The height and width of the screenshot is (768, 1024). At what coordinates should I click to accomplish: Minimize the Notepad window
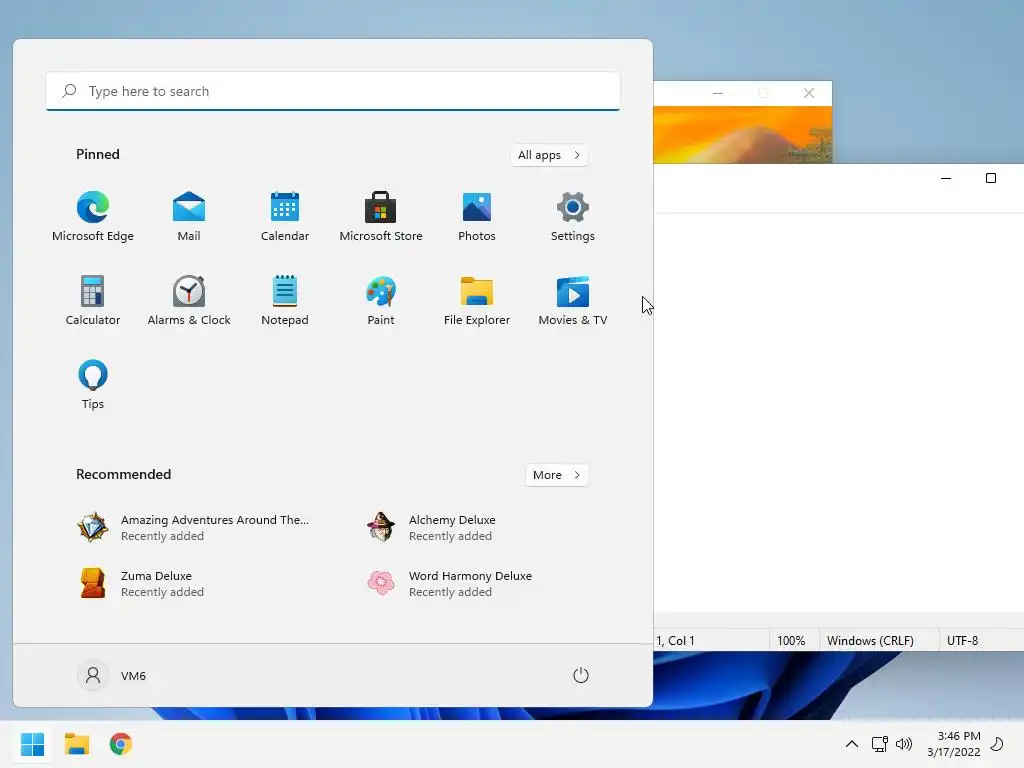pos(946,178)
